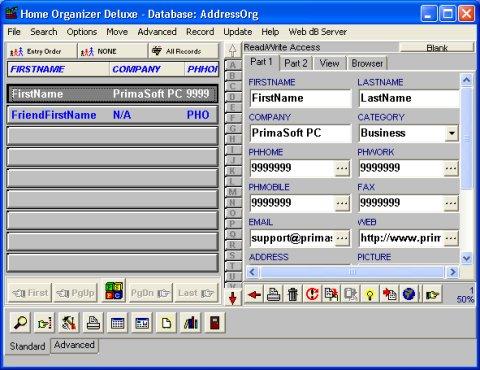Click the Entry Order sort button
Screen dimensions: 480x370
(x=41, y=51)
